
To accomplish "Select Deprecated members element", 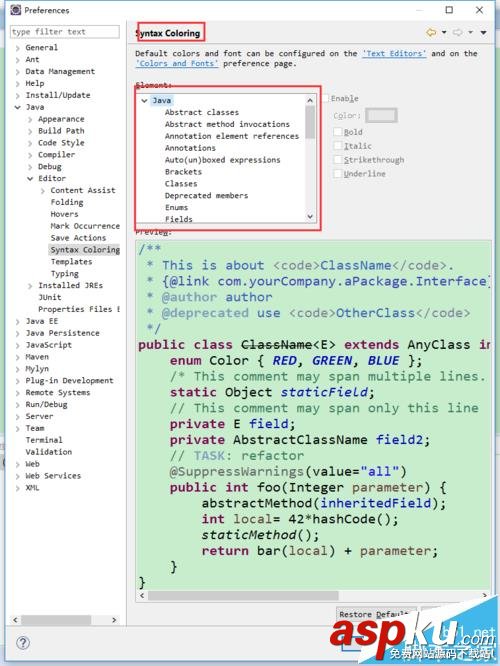I will click(206, 195).
